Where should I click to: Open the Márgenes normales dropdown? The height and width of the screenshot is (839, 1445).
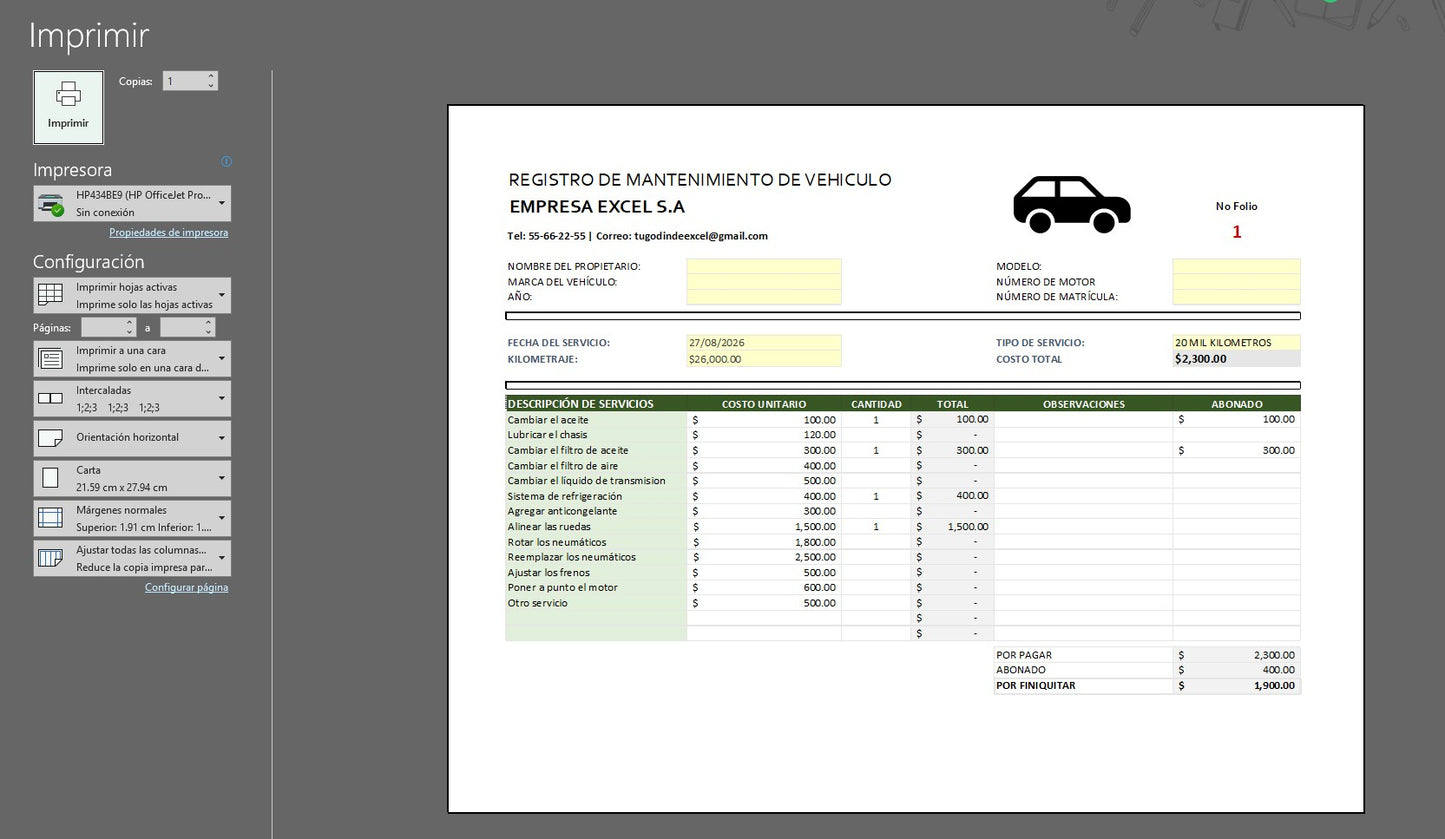[x=132, y=518]
